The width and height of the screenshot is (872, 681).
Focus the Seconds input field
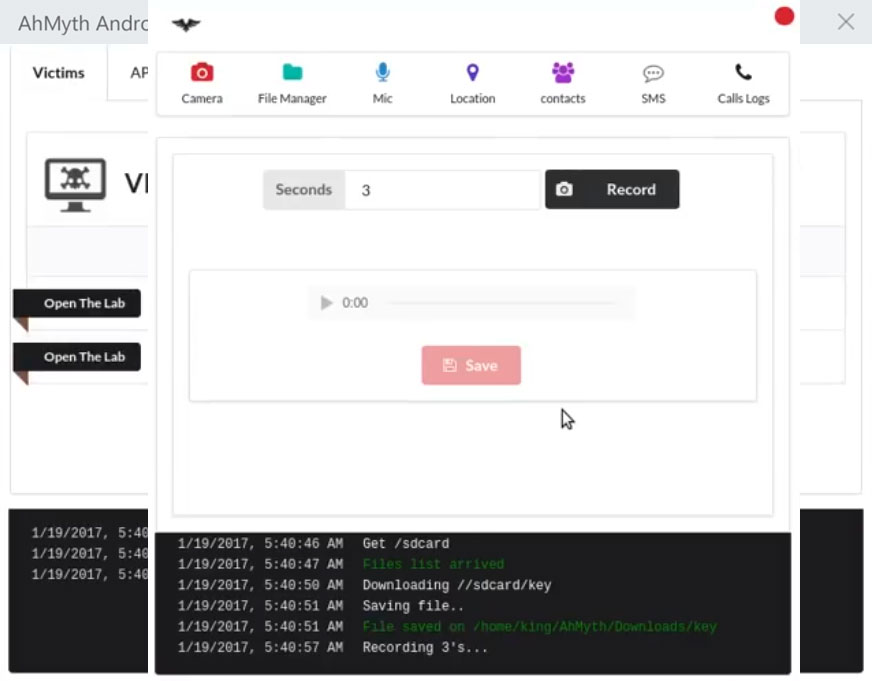(x=442, y=190)
